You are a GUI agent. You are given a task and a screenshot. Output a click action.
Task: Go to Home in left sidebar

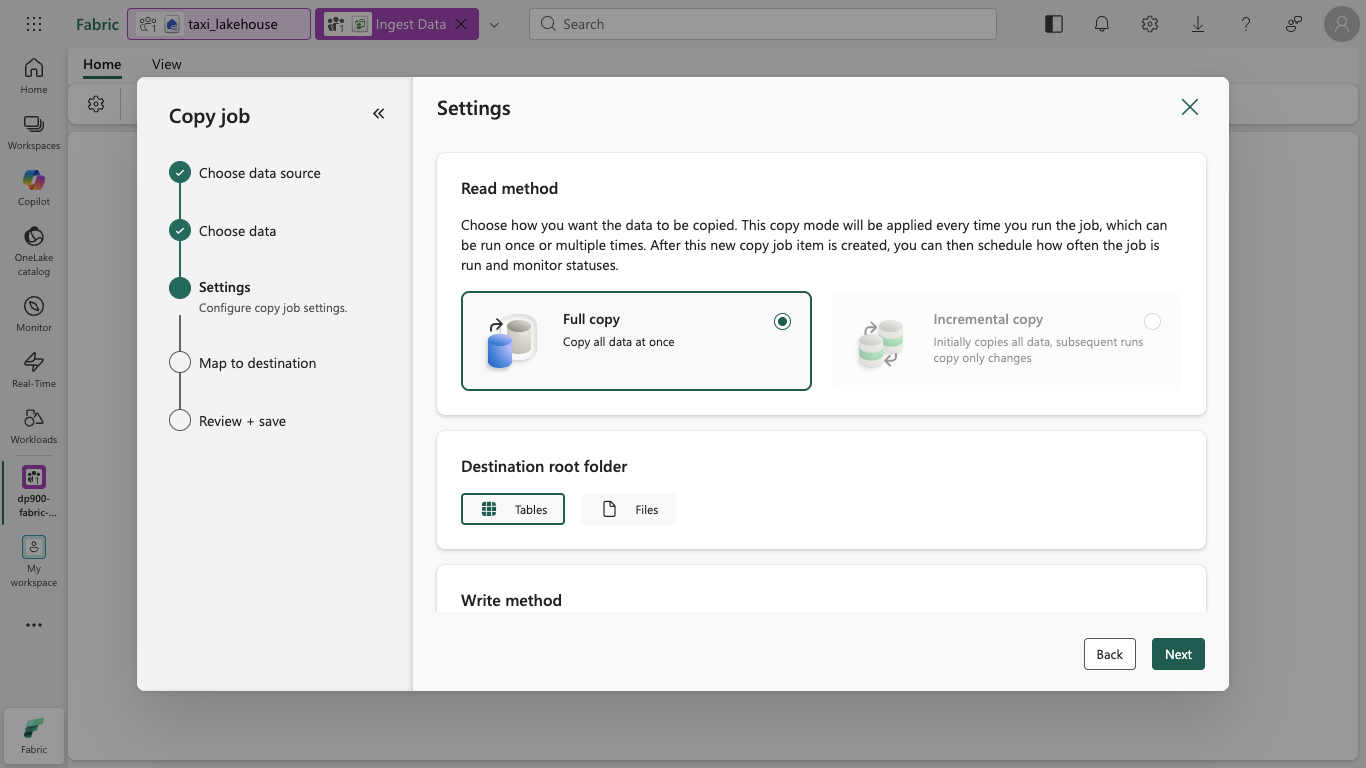click(x=34, y=76)
